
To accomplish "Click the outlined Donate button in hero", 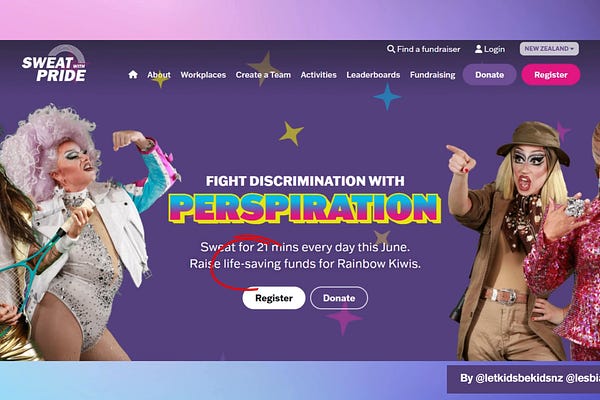I will (339, 298).
